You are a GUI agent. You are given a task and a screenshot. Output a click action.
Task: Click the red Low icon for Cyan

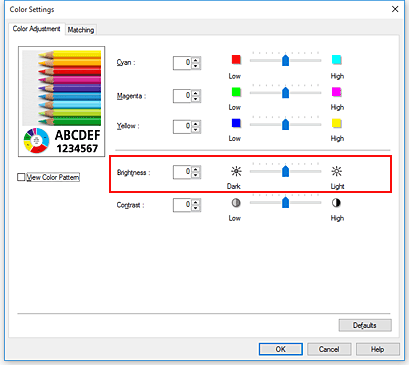coord(236,60)
